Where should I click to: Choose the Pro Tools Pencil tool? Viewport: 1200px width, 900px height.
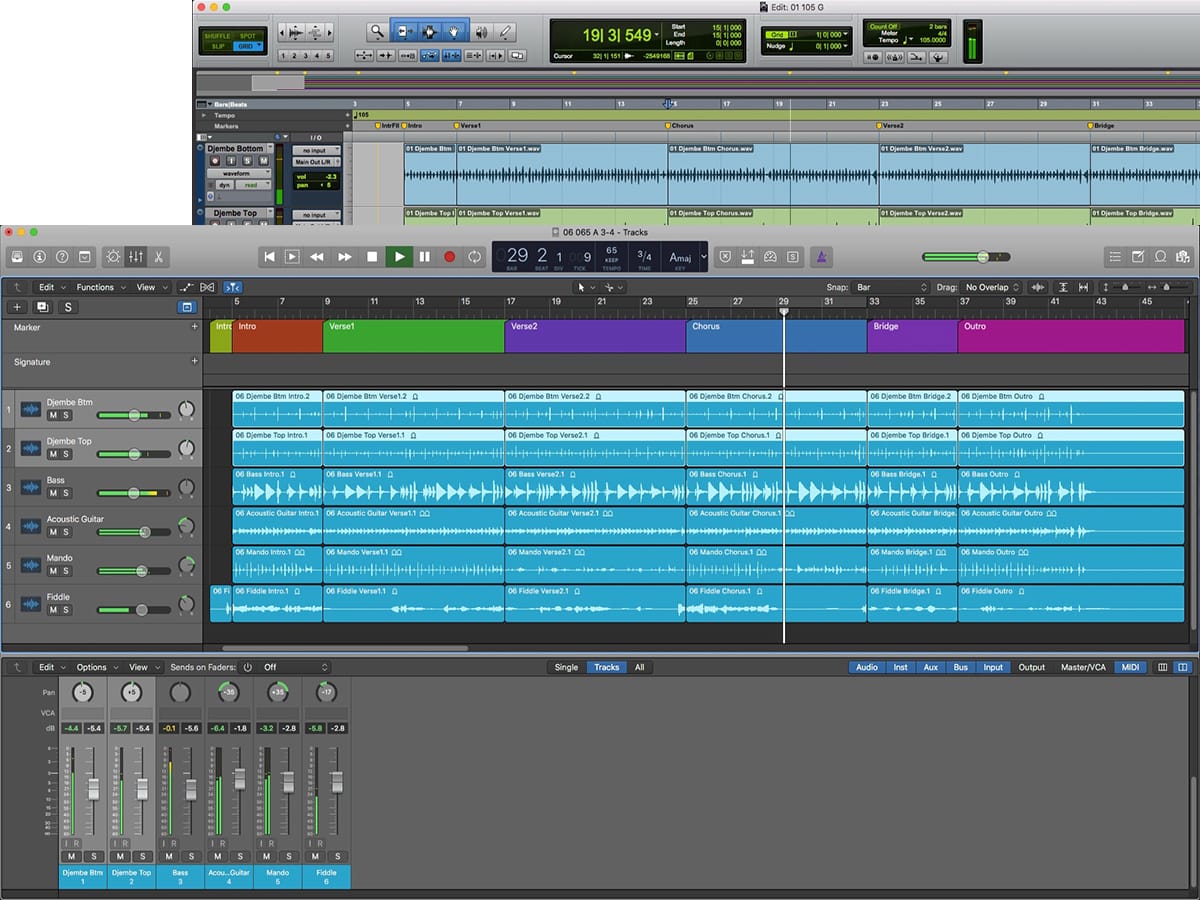[x=506, y=32]
